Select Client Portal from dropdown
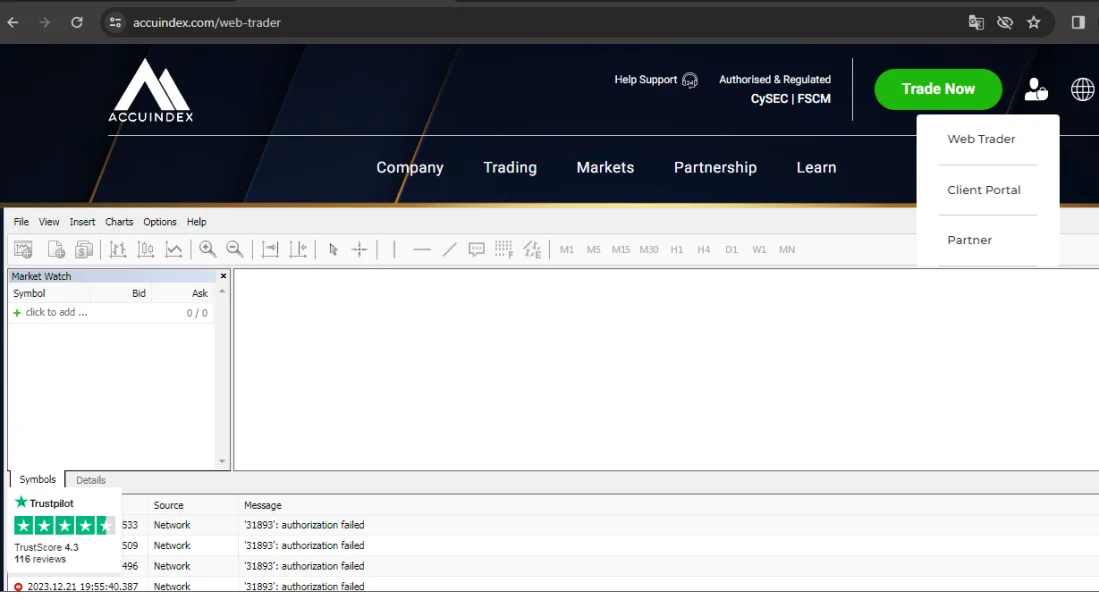1099x600 pixels. tap(984, 190)
